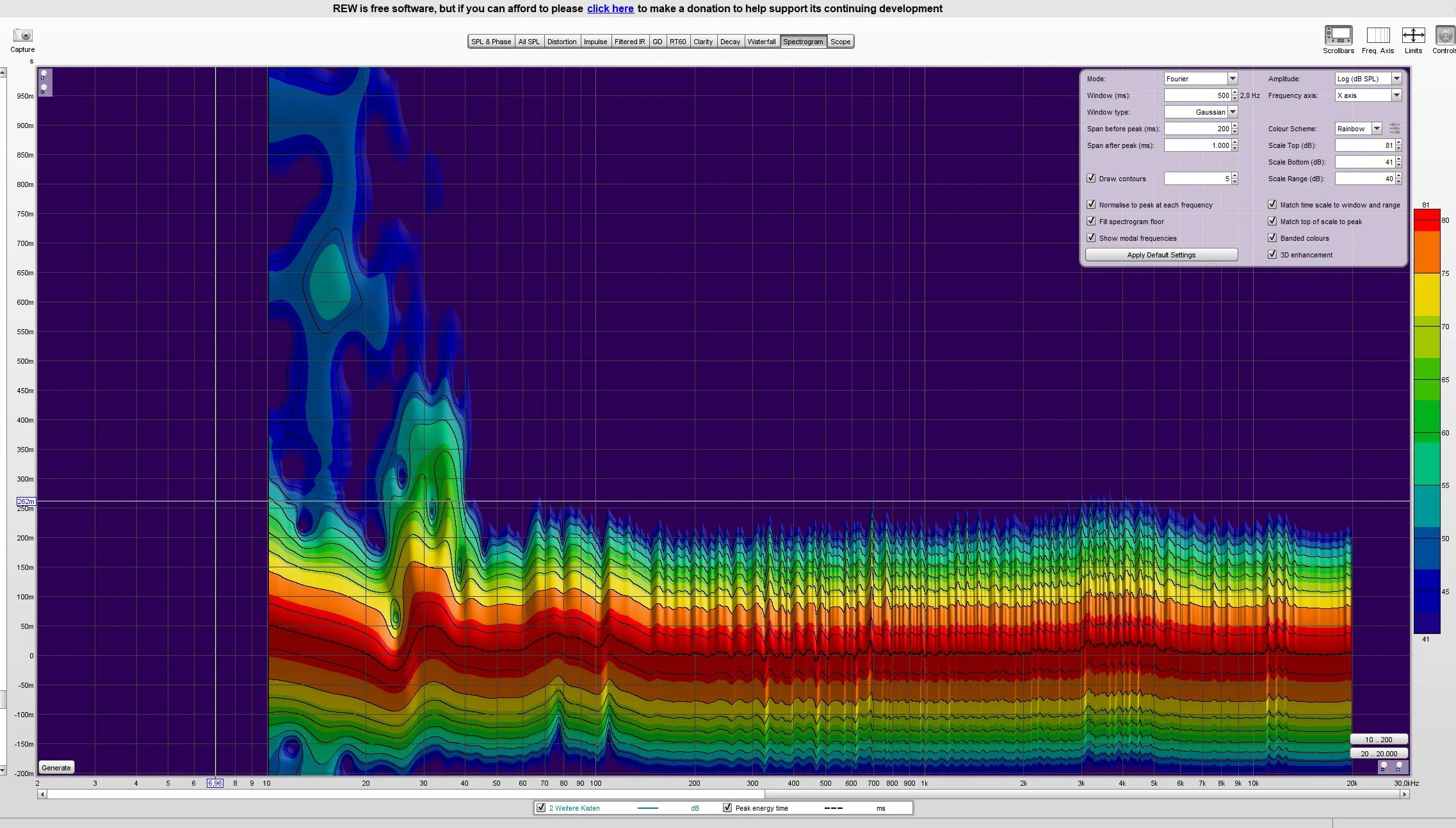Open the RT60 tab
1456x828 pixels.
click(x=677, y=42)
